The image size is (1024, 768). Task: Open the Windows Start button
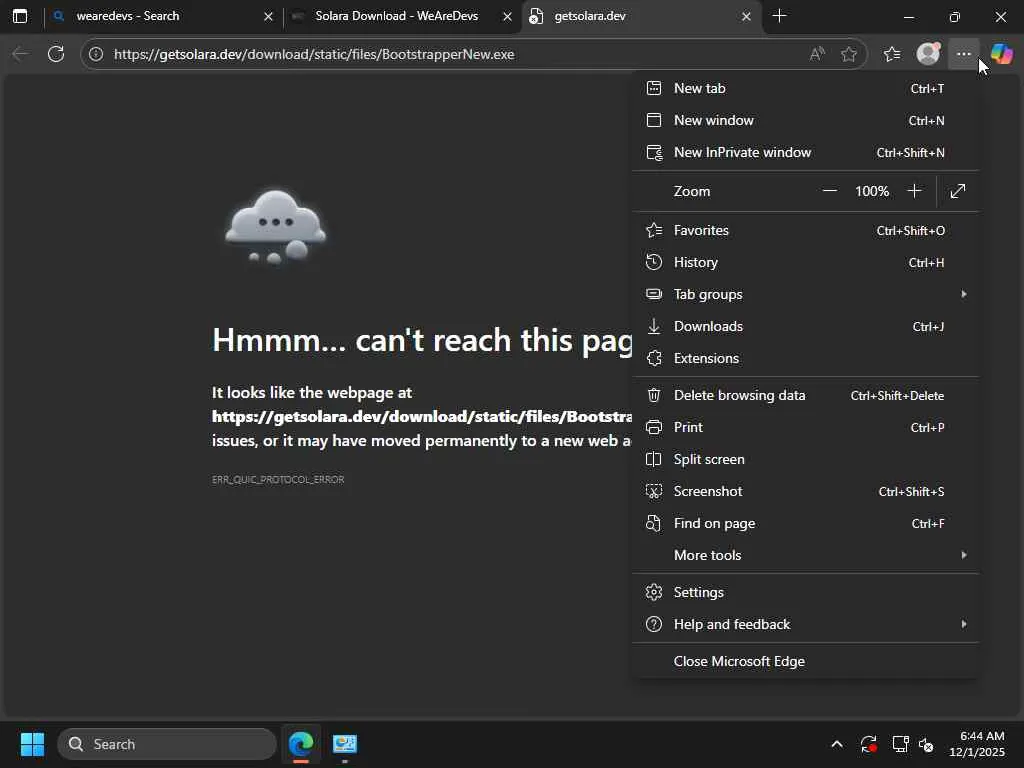click(x=32, y=744)
